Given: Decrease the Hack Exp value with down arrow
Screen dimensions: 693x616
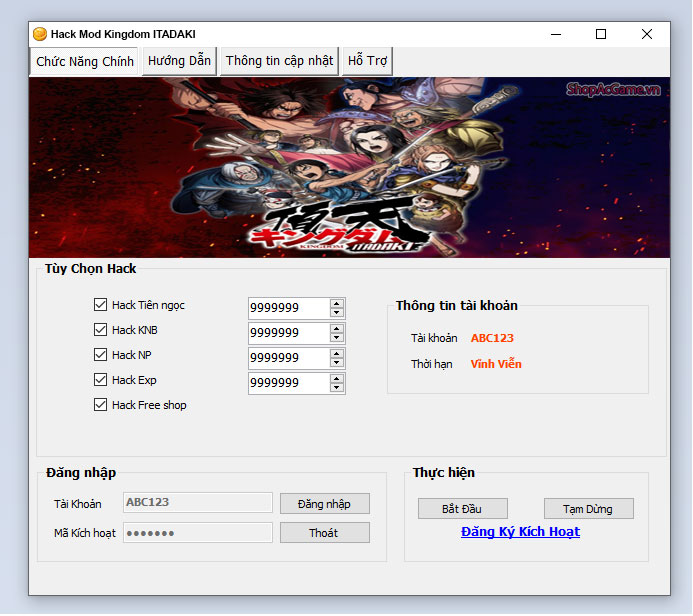Looking at the screenshot, I should click(x=337, y=388).
